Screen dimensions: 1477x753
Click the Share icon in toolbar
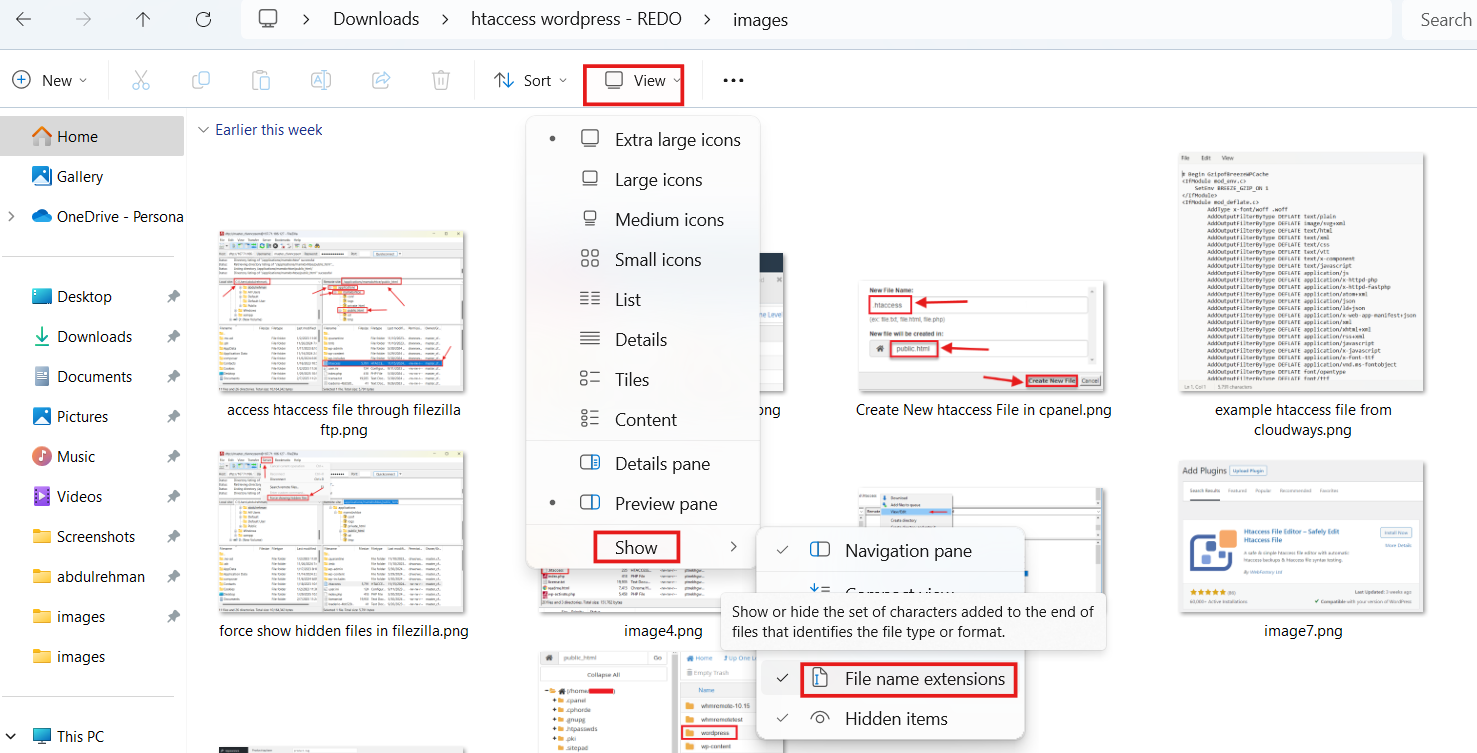381,80
